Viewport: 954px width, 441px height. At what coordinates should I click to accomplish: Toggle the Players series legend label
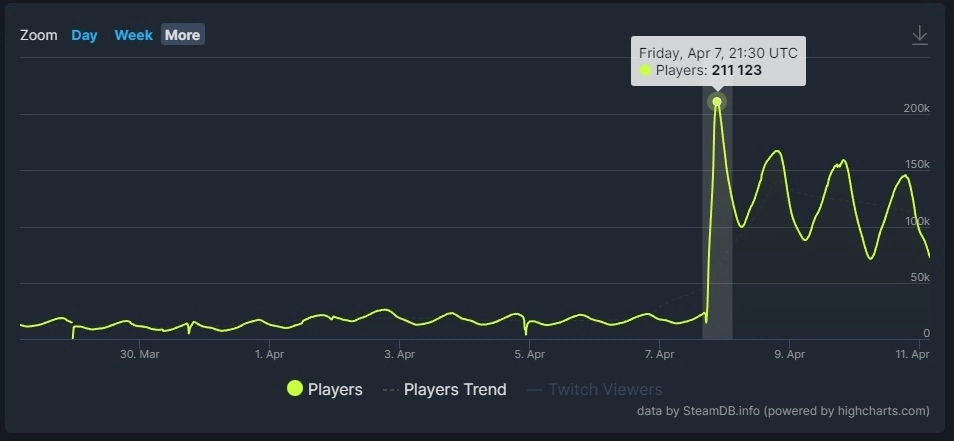tap(335, 389)
